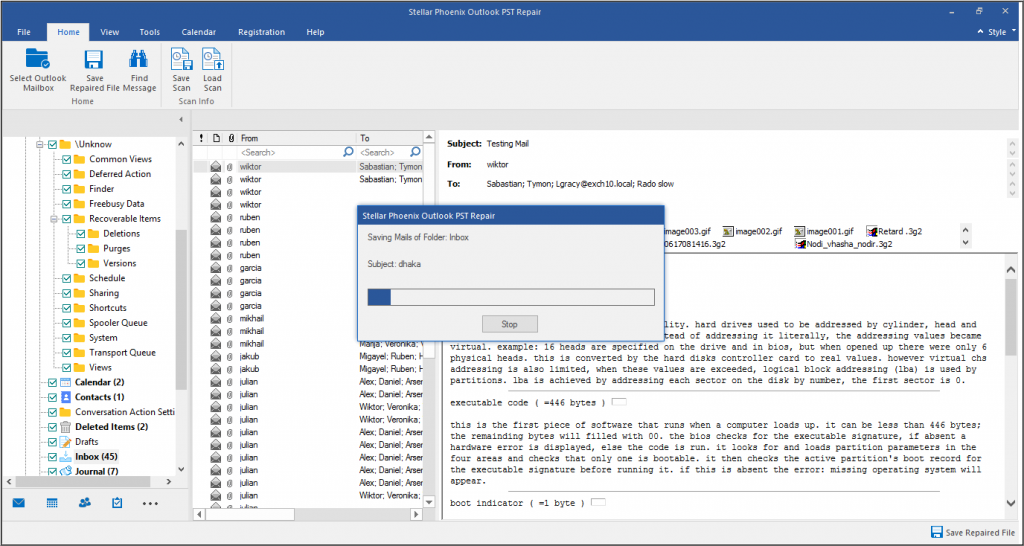This screenshot has width=1024, height=546.
Task: Toggle the Calendar (2) checkbox
Action: (53, 382)
